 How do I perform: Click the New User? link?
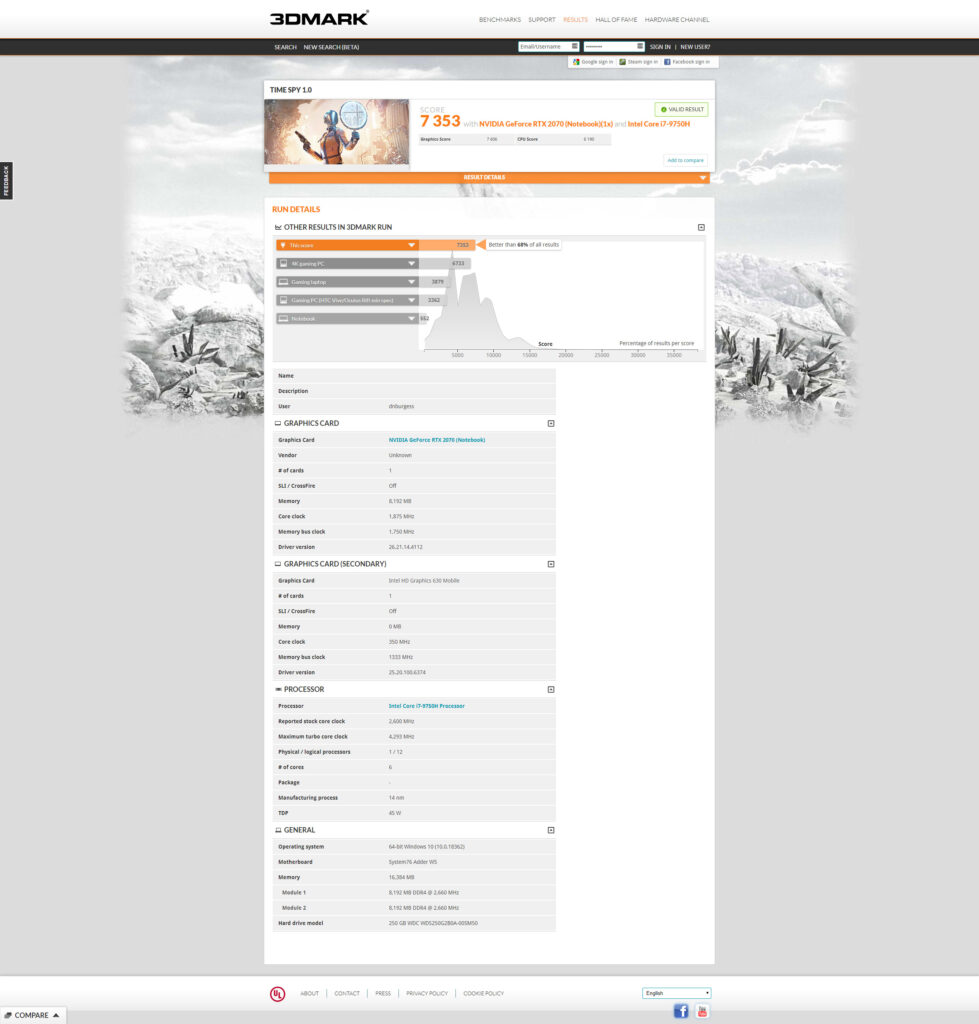click(695, 47)
